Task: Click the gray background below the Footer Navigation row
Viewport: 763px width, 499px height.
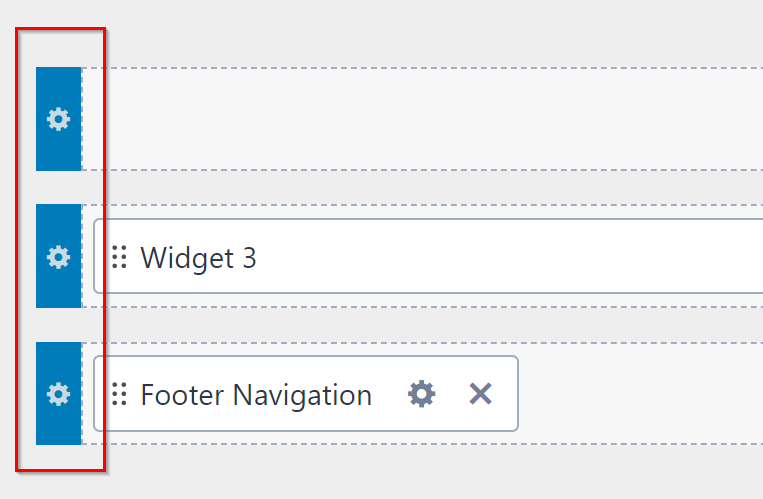Action: (x=420, y=470)
